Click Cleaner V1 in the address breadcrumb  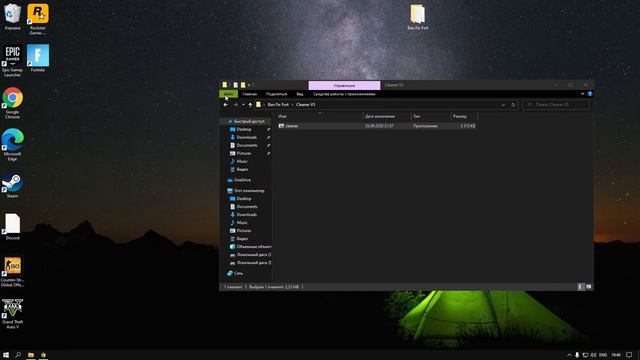305,105
